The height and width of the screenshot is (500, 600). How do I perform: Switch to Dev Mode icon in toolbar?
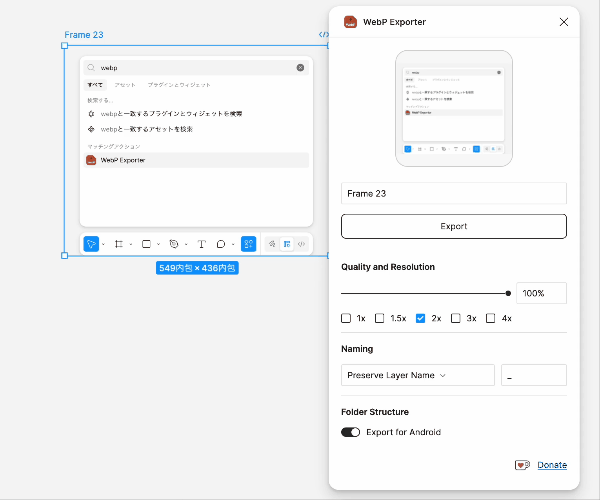click(x=302, y=244)
